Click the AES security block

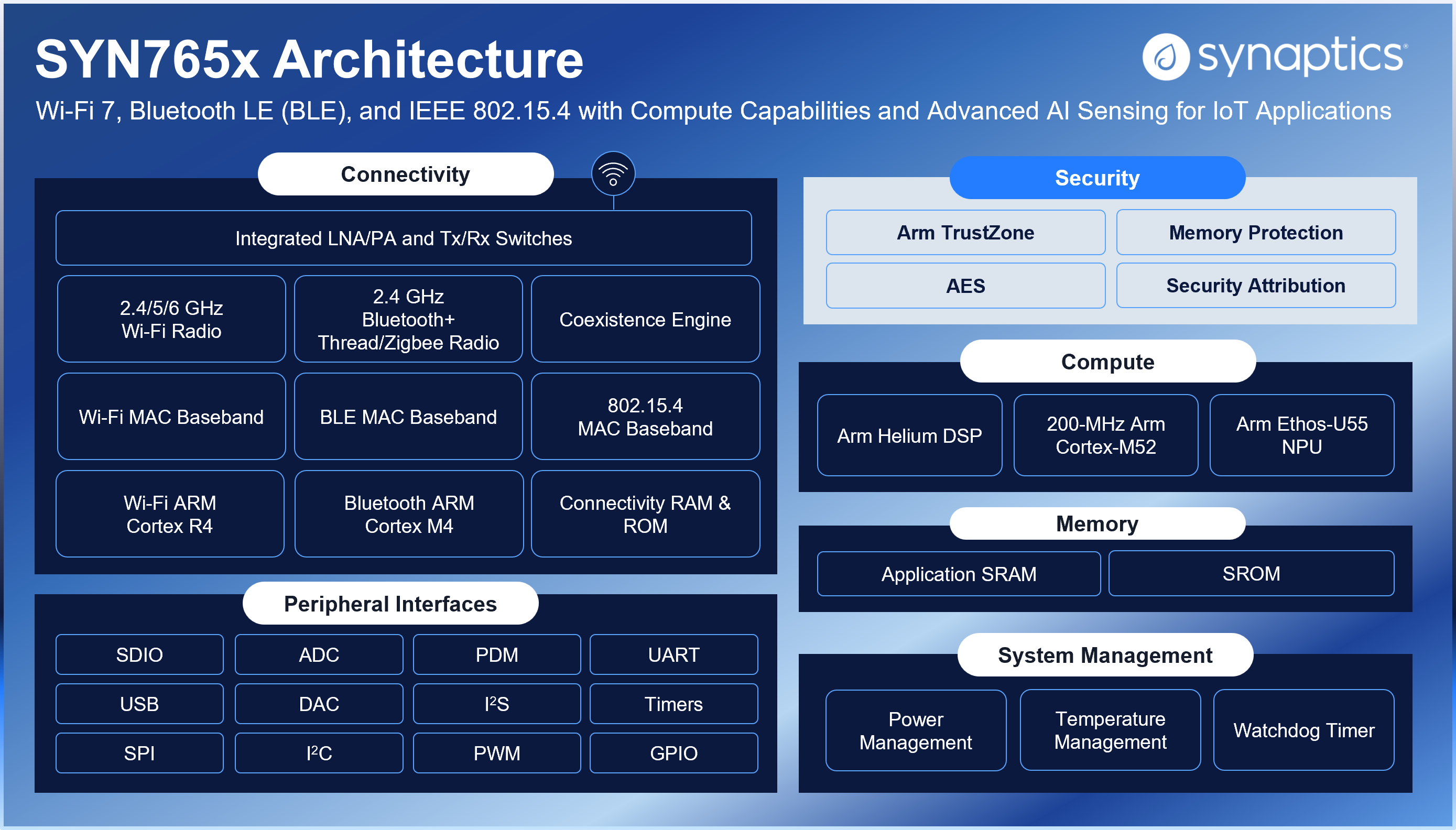tap(965, 286)
